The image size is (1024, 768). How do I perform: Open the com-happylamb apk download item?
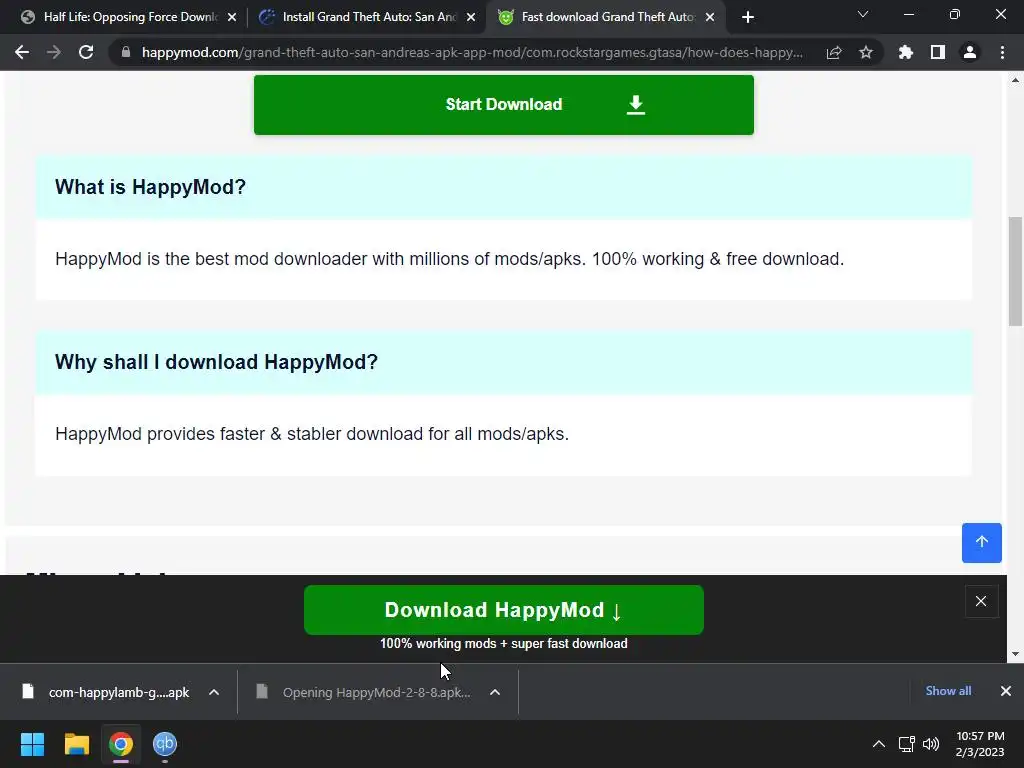(106, 692)
